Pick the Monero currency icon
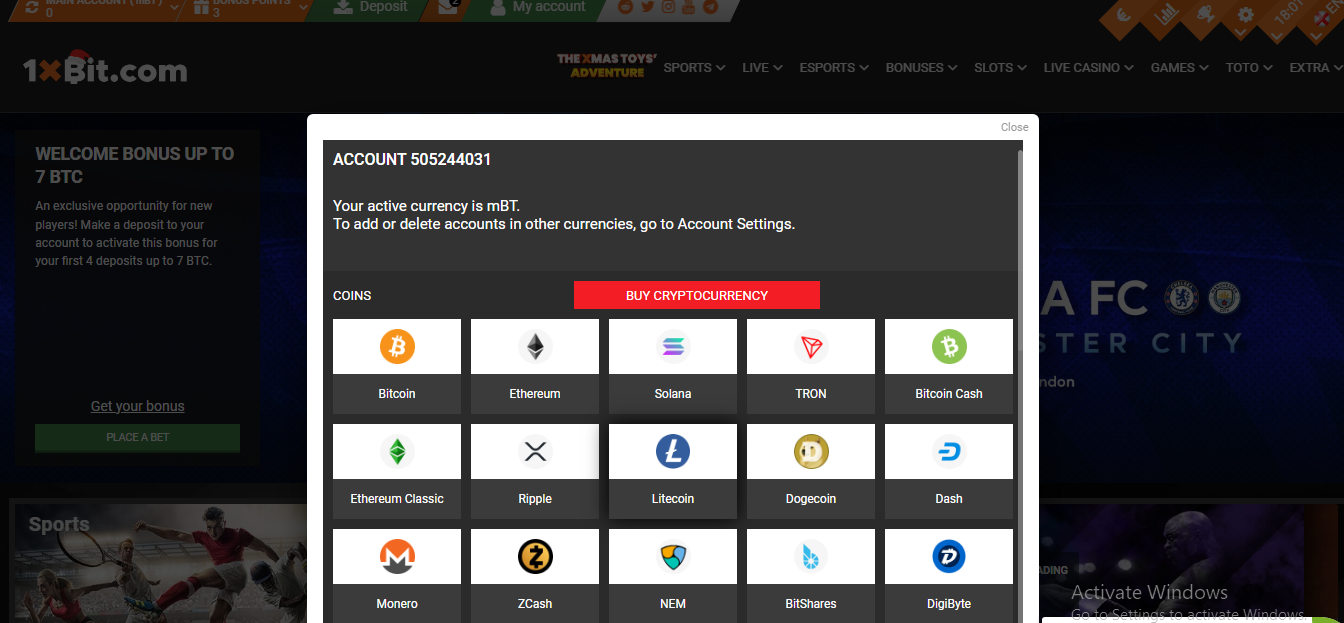 pos(396,556)
